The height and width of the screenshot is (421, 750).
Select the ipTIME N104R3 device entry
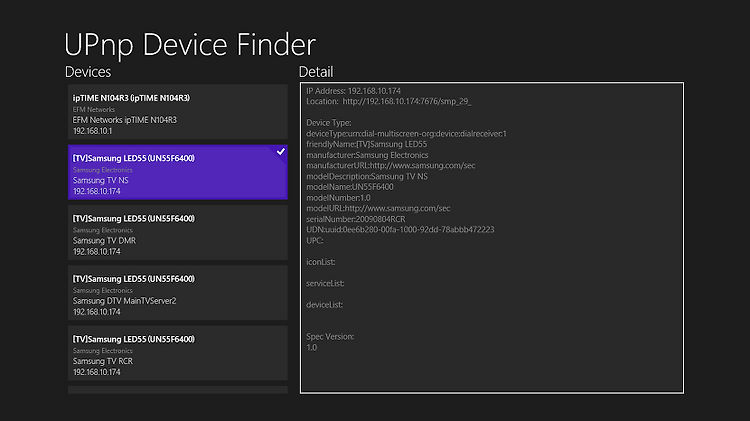click(177, 112)
